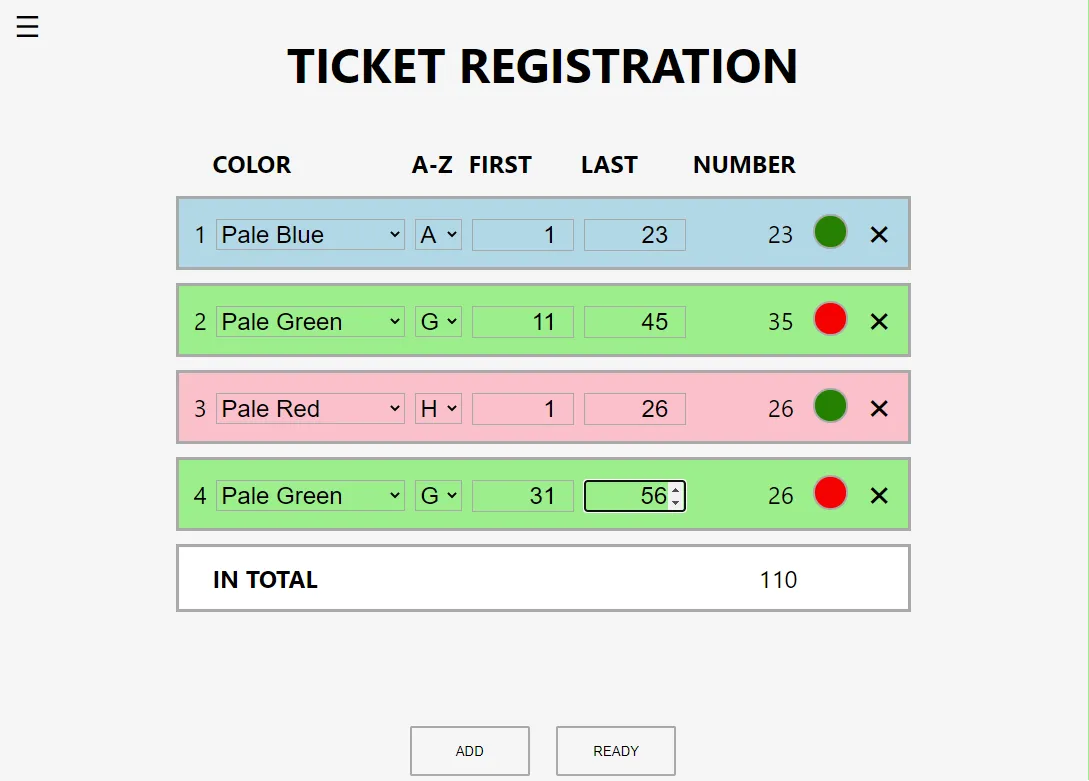Open the Pale Red color dropdown
The image size is (1089, 781).
[310, 408]
